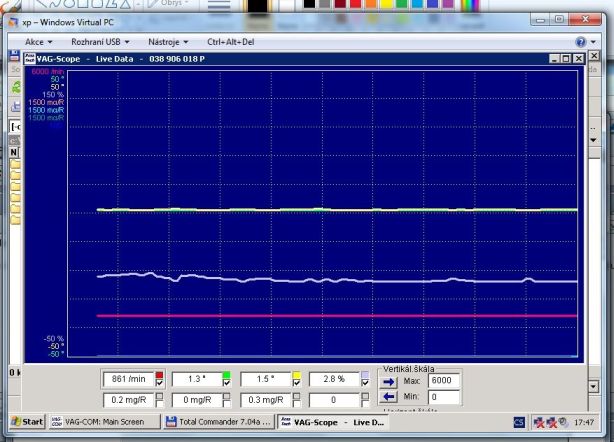Image resolution: width=614 pixels, height=442 pixels.
Task: Select the 2.8 % value box
Action: point(334,379)
